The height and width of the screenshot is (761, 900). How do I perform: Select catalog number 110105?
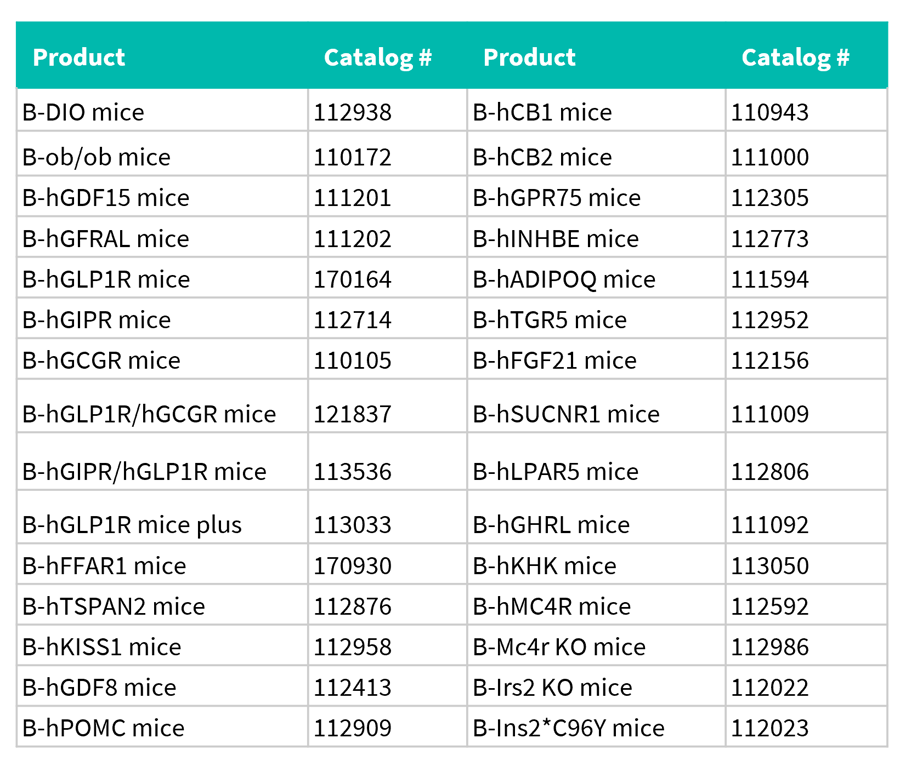pos(352,360)
